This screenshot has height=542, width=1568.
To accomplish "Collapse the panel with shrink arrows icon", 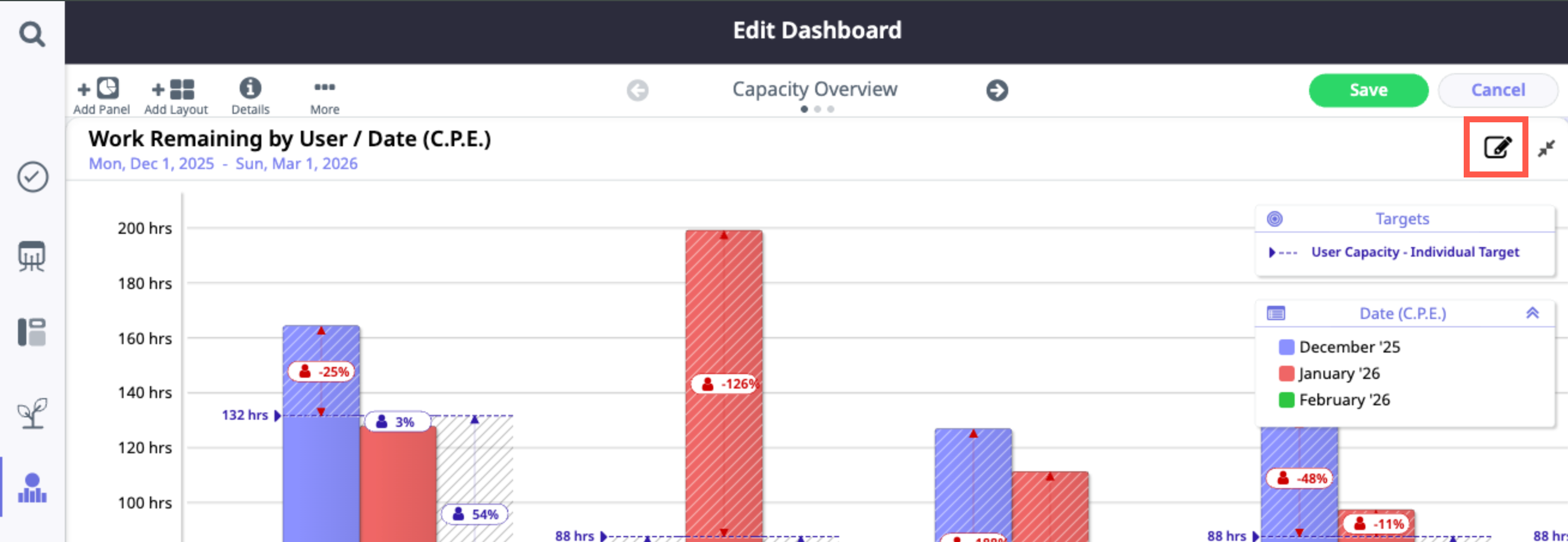I will click(x=1546, y=149).
